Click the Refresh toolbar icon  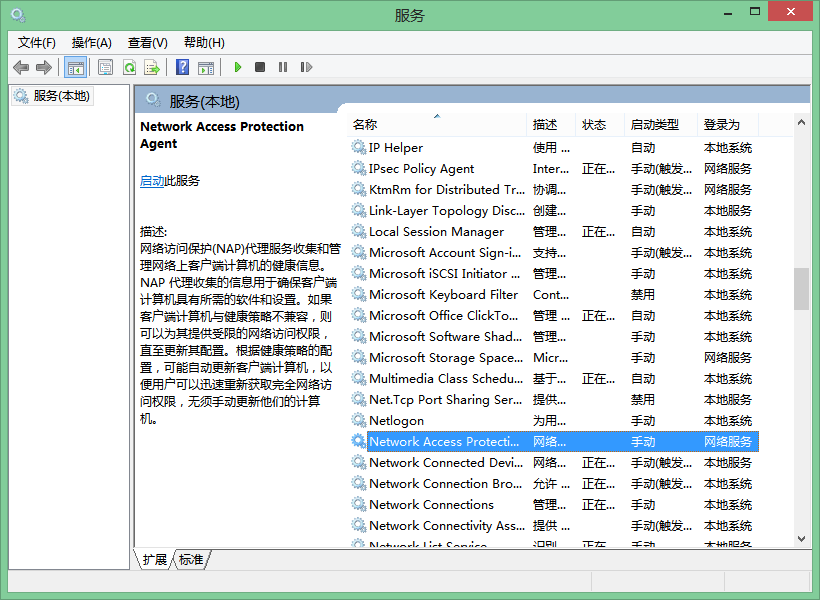(129, 67)
